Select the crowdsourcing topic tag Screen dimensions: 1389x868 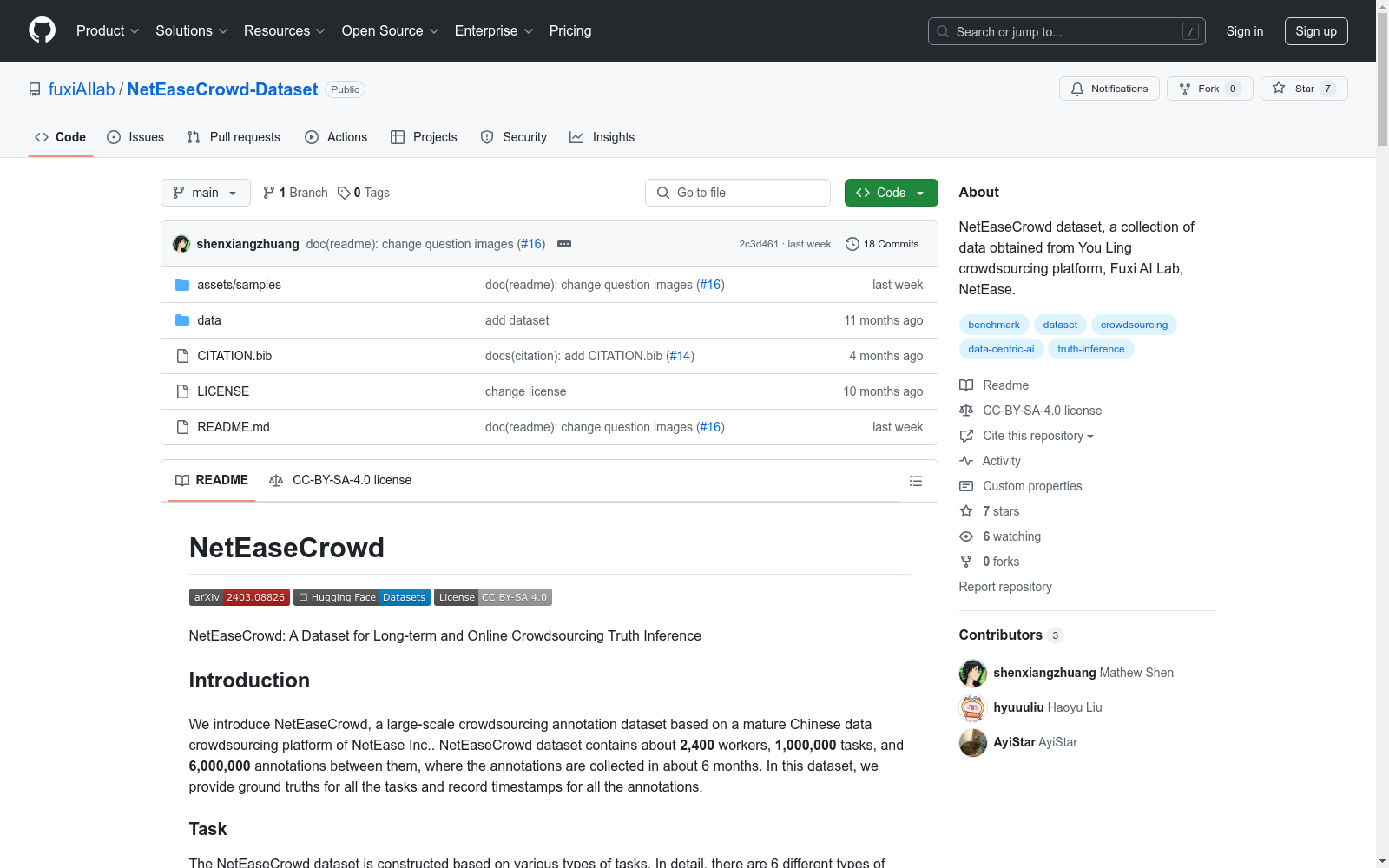pyautogui.click(x=1134, y=325)
